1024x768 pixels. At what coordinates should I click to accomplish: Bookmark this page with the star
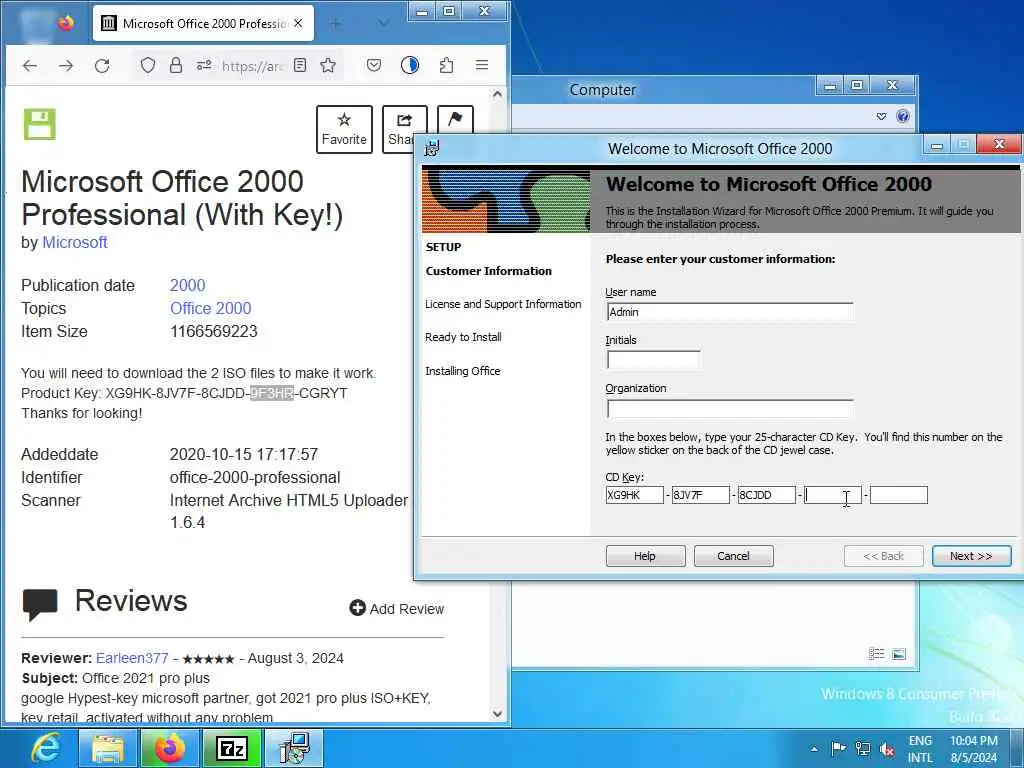[328, 65]
